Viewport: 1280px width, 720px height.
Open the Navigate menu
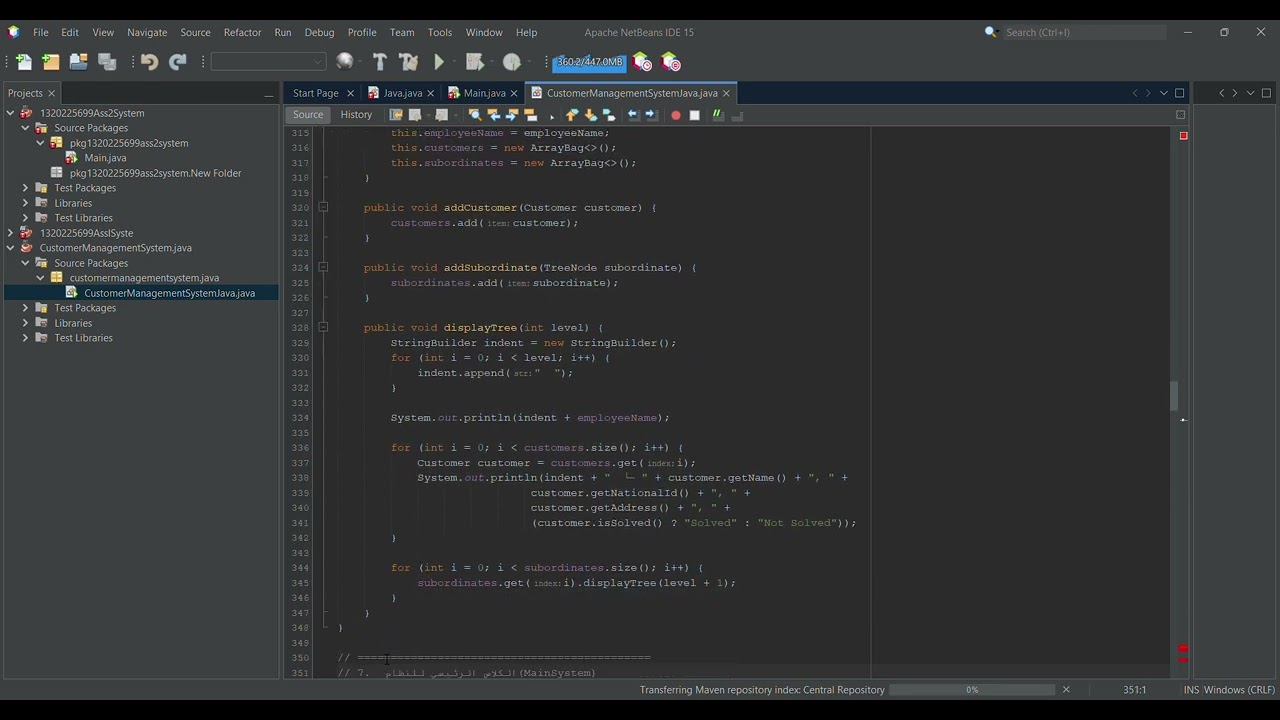[x=147, y=32]
